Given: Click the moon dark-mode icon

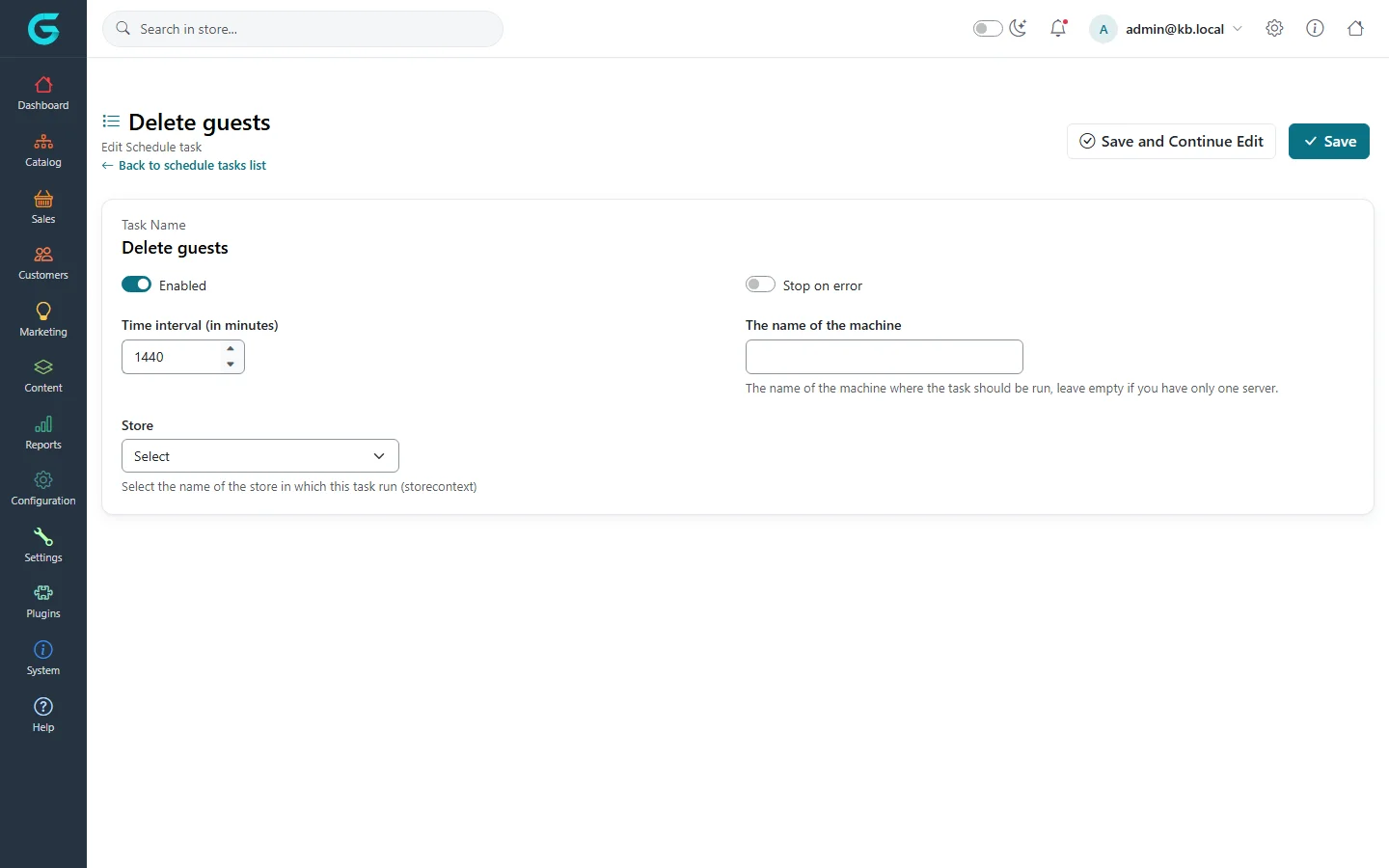Looking at the screenshot, I should click(1019, 28).
